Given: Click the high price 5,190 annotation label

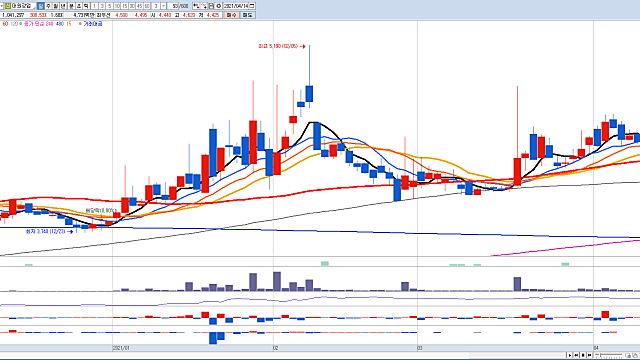Looking at the screenshot, I should pyautogui.click(x=278, y=47).
